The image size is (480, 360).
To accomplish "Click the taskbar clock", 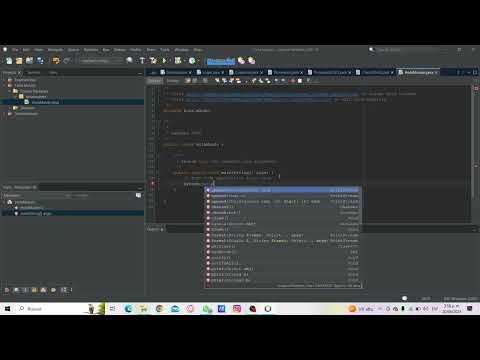I will coord(452,309).
